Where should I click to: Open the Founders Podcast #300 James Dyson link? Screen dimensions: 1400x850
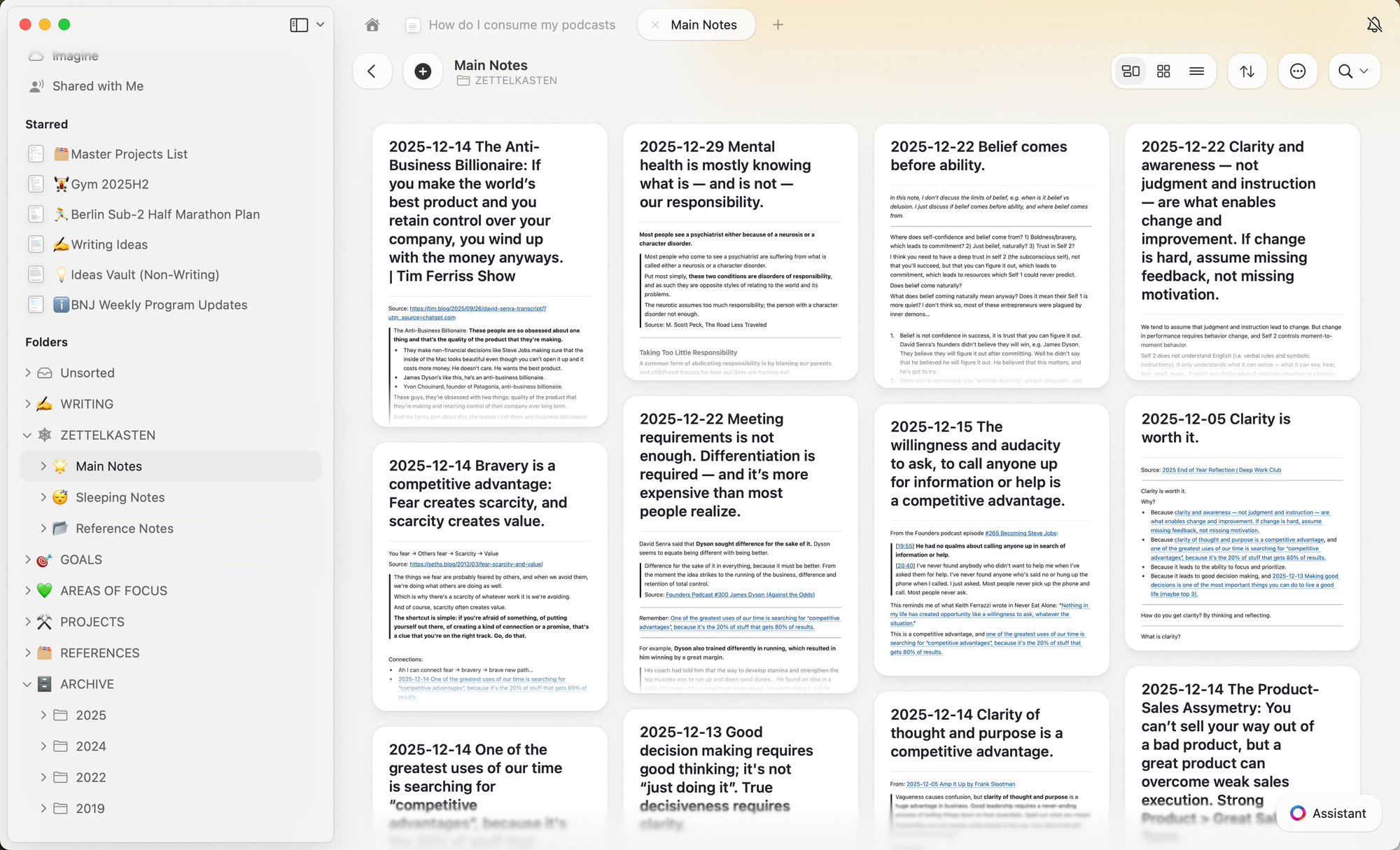[x=740, y=594]
